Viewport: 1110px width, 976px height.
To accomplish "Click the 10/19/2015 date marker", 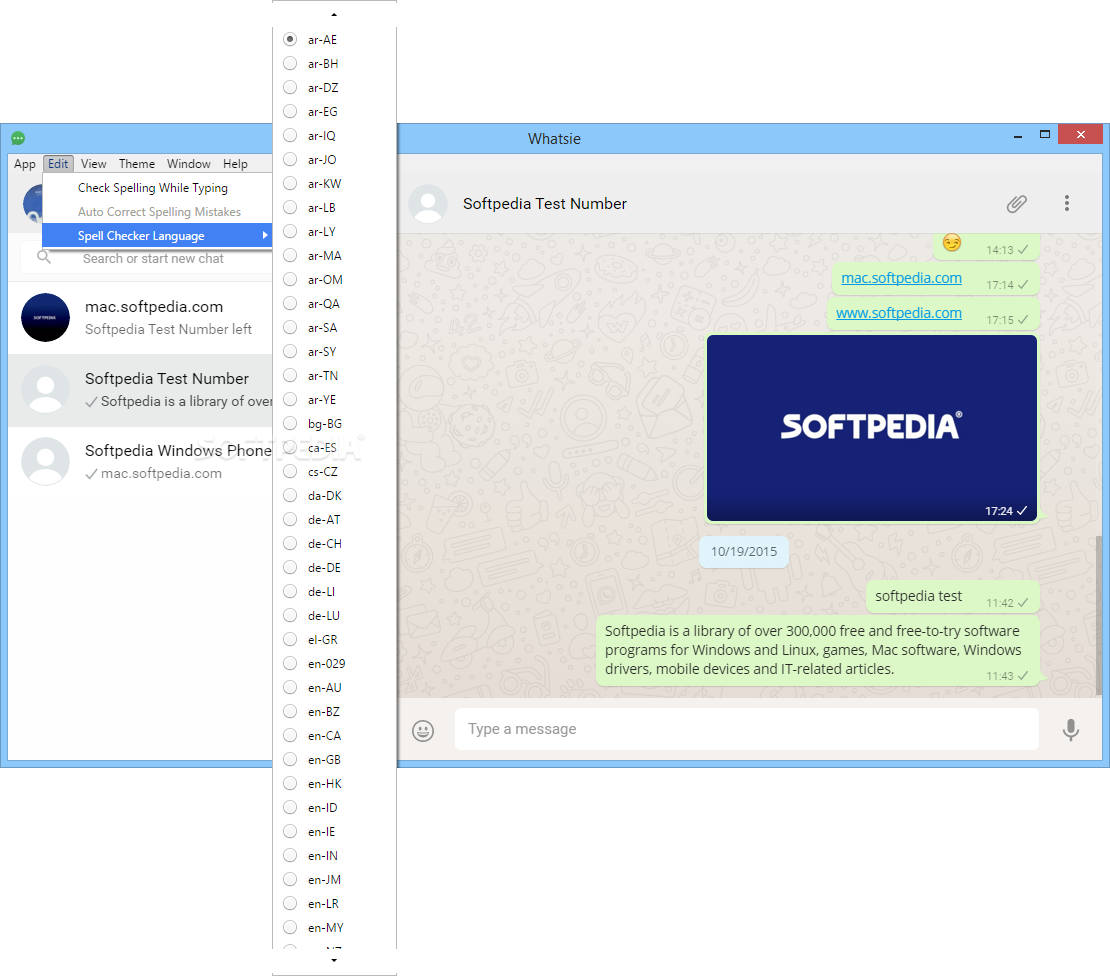I will pyautogui.click(x=743, y=551).
